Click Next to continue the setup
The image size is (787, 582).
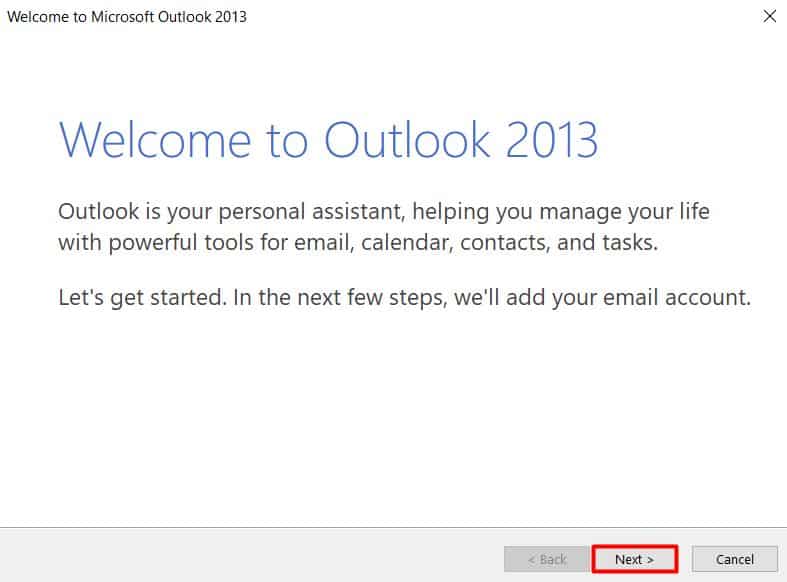click(x=634, y=559)
